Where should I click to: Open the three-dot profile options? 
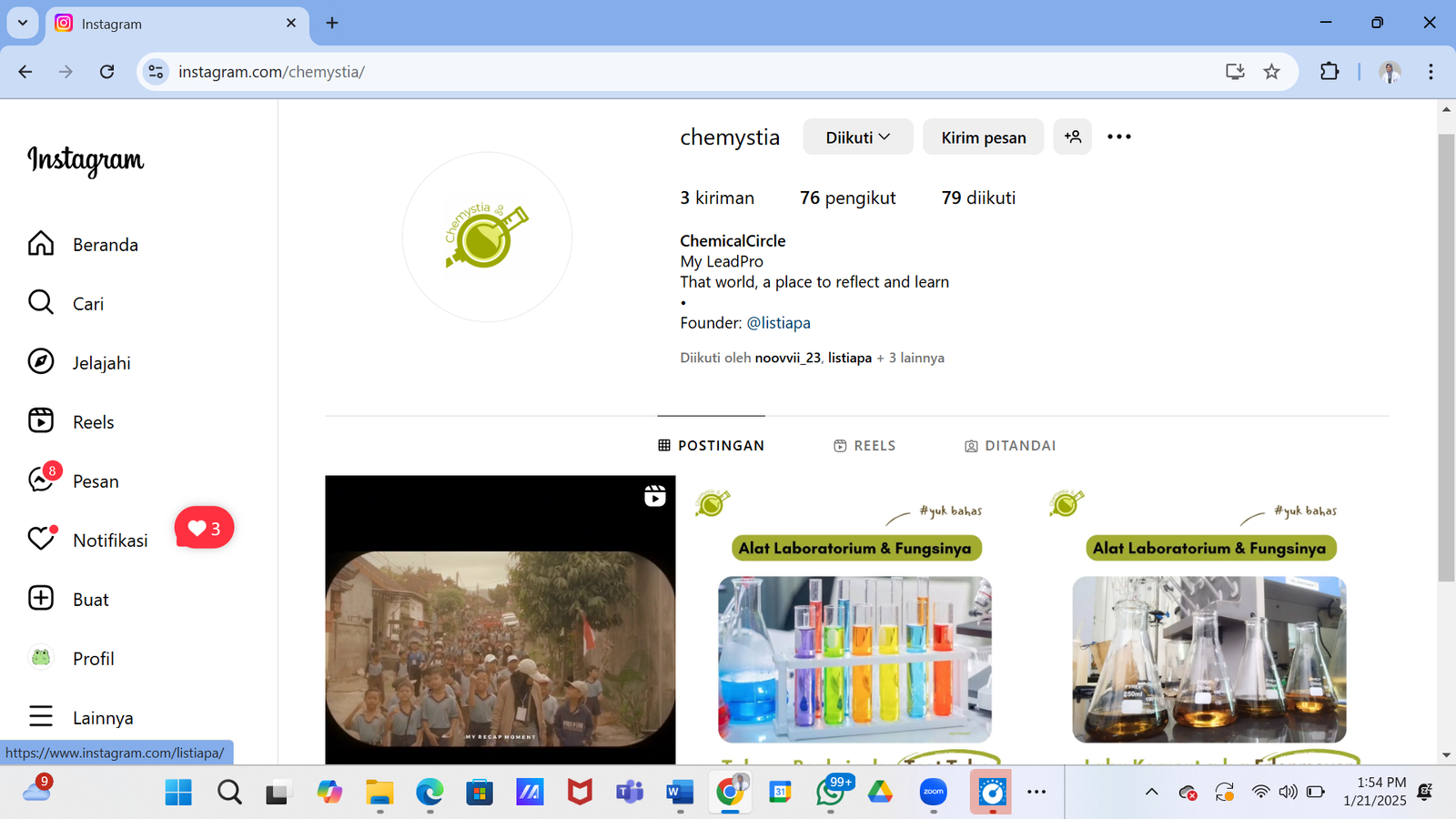pyautogui.click(x=1119, y=136)
